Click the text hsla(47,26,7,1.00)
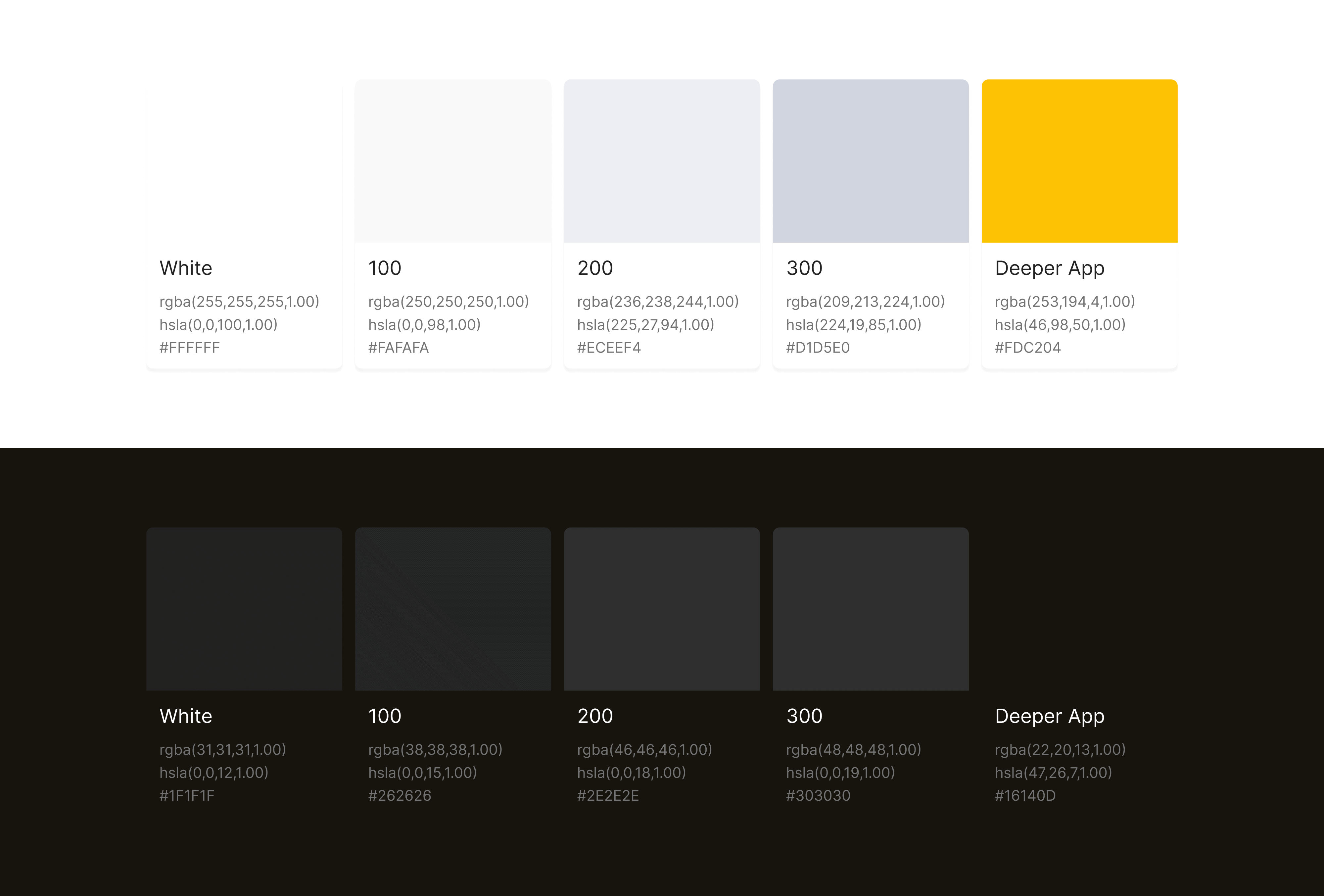Image resolution: width=1324 pixels, height=896 pixels. click(x=1053, y=773)
